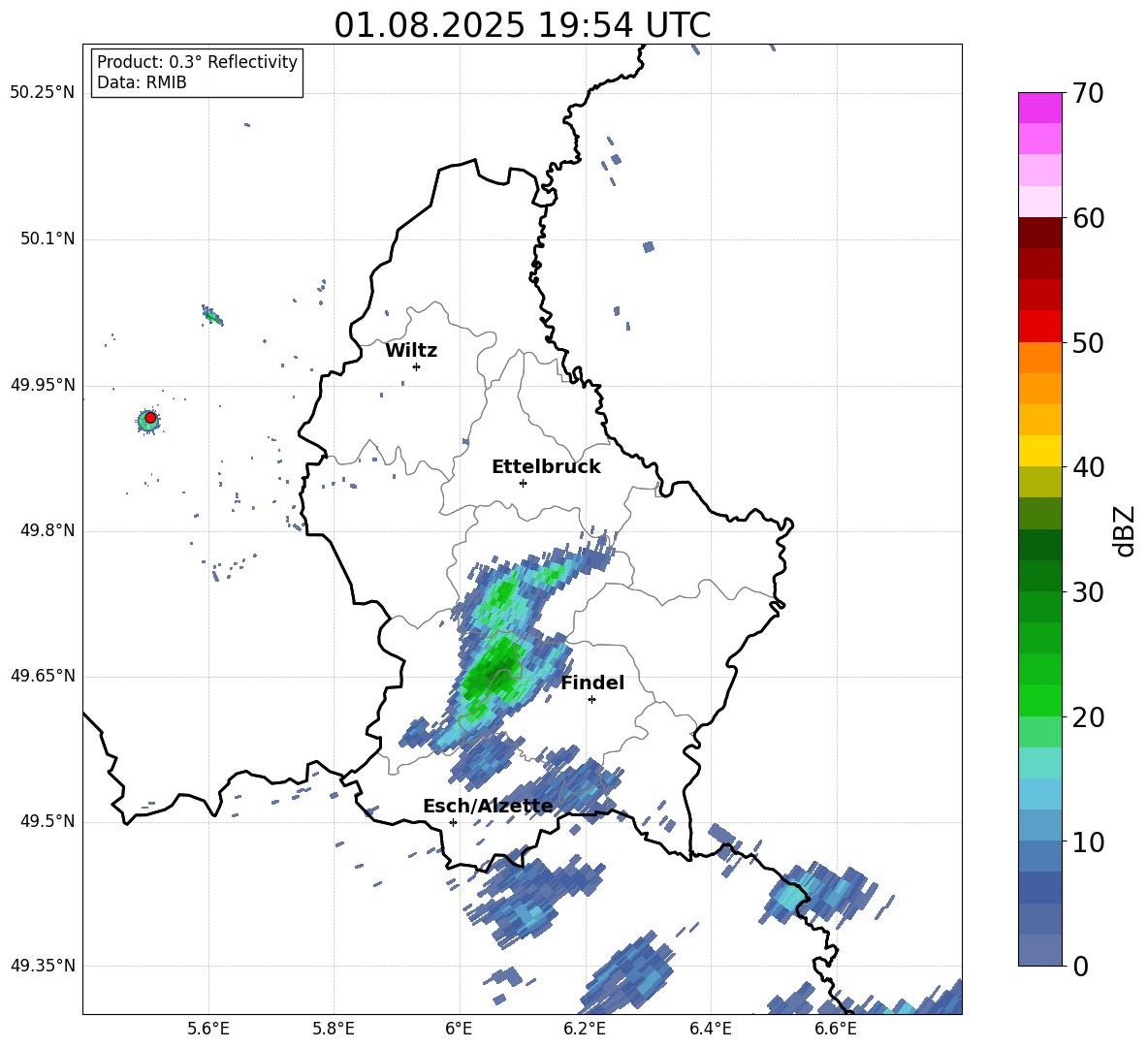Click the 5.6°E longitude label

208,1029
